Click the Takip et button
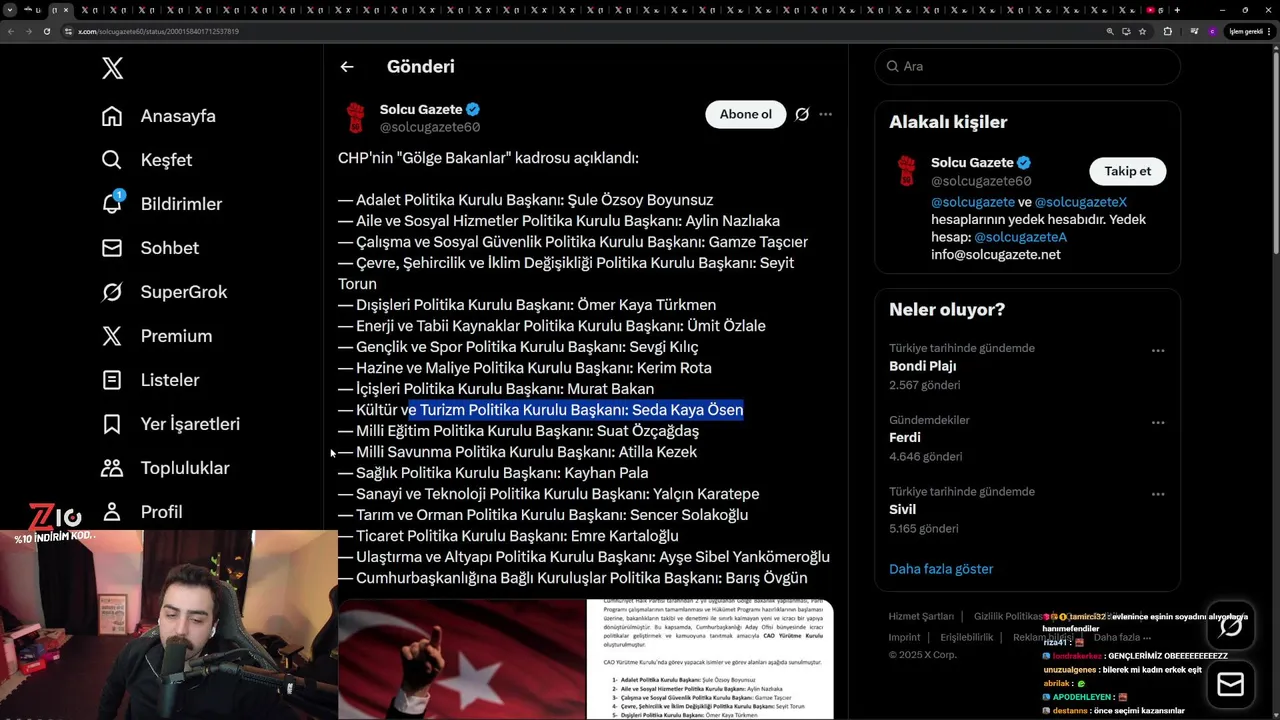This screenshot has height=720, width=1280. pos(1127,171)
